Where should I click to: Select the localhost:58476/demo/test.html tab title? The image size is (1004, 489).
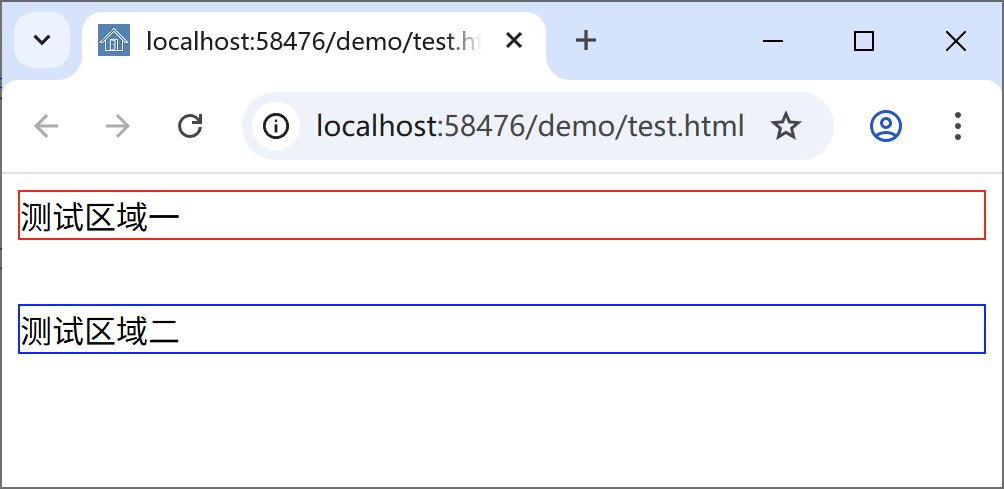[x=314, y=41]
